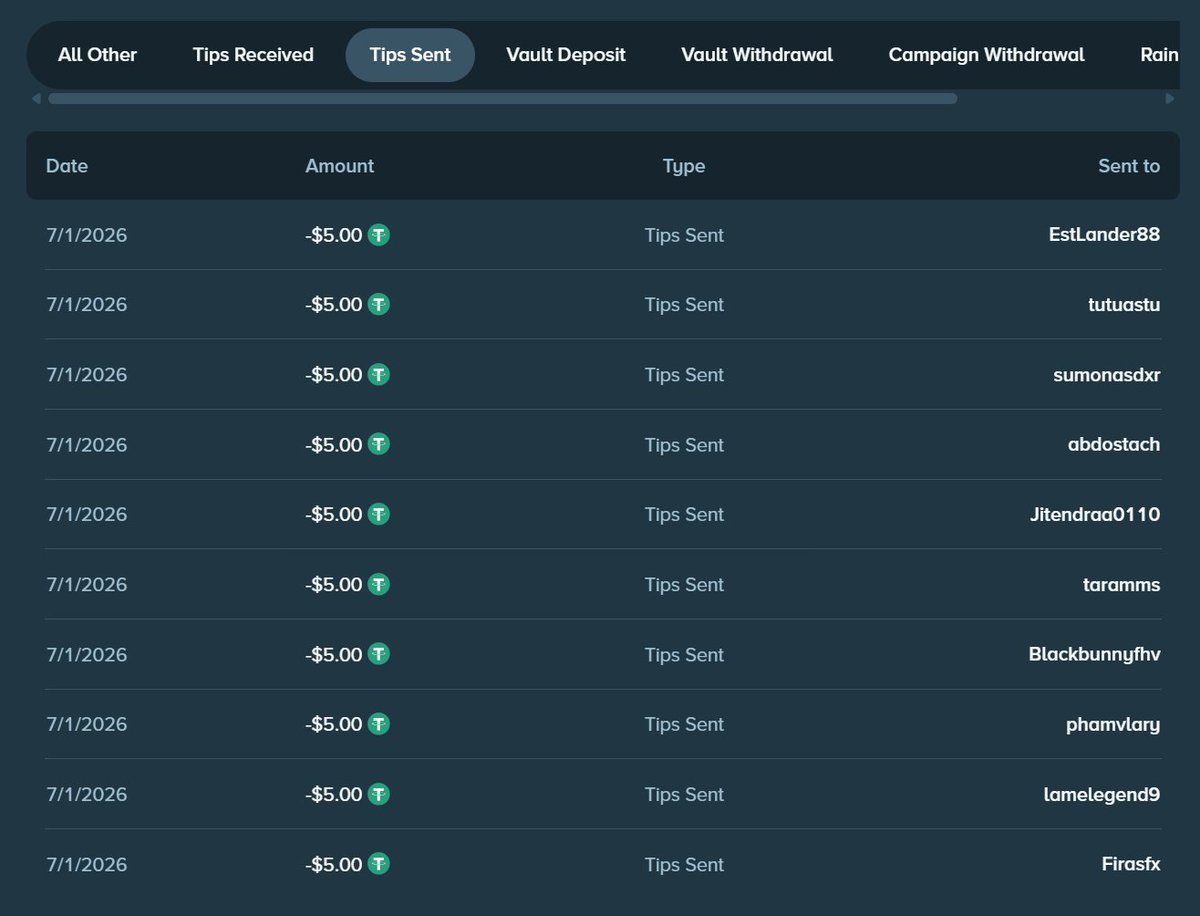Image resolution: width=1200 pixels, height=916 pixels.
Task: Open recipient abdostach
Action: coord(1114,444)
